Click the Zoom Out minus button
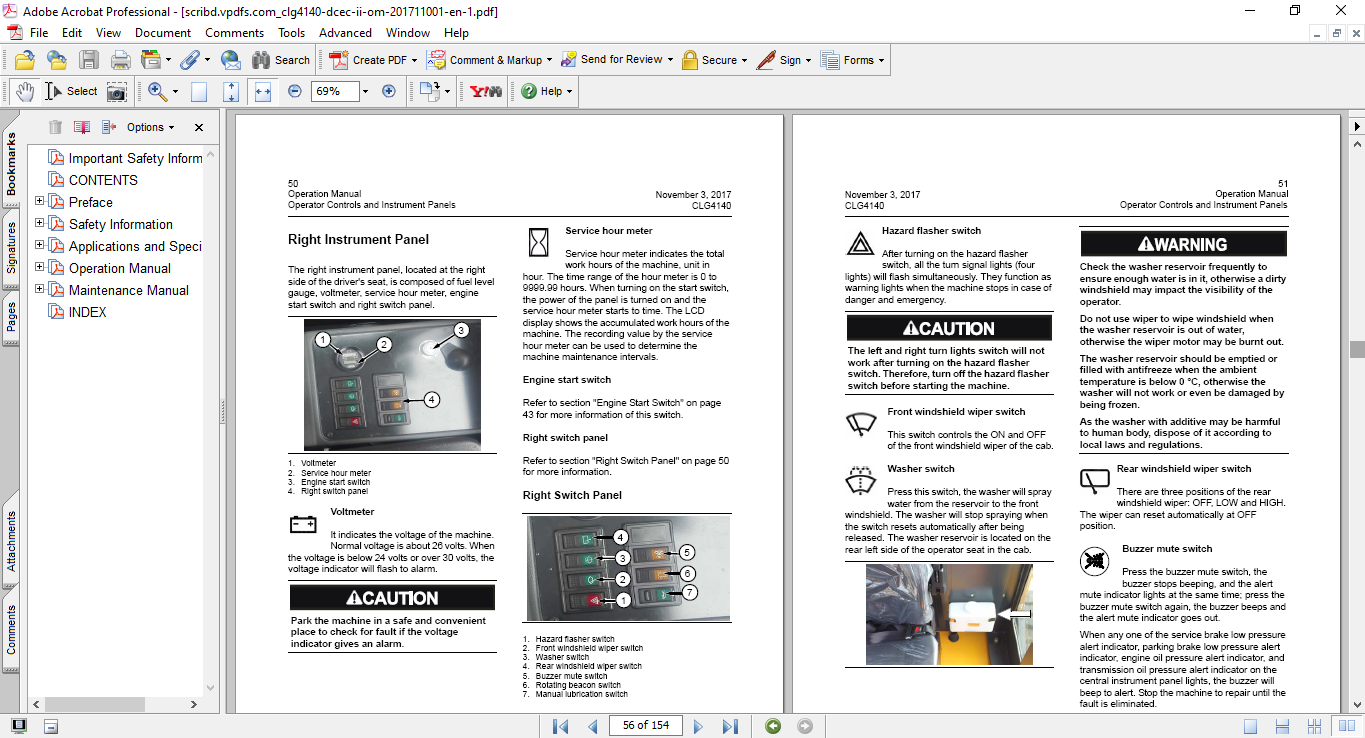This screenshot has height=738, width=1365. tap(295, 91)
